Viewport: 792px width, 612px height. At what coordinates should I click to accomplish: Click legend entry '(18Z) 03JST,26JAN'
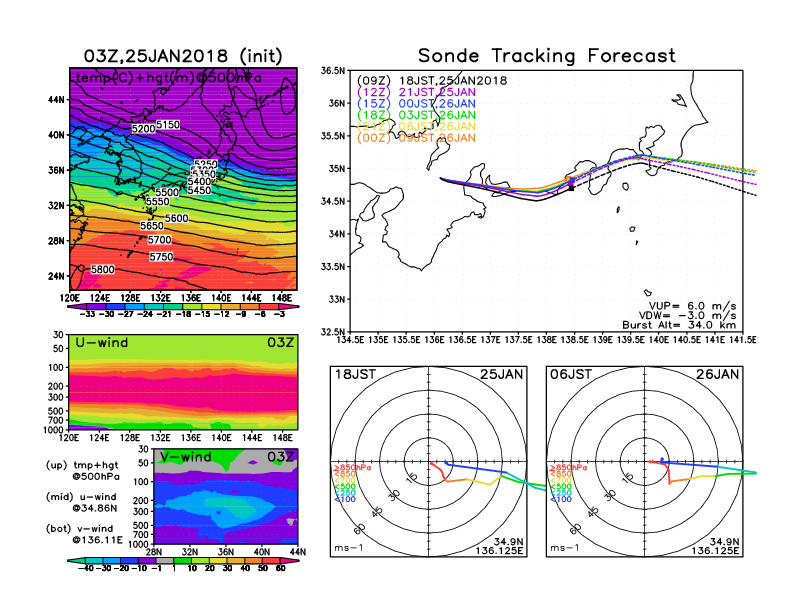coord(416,116)
